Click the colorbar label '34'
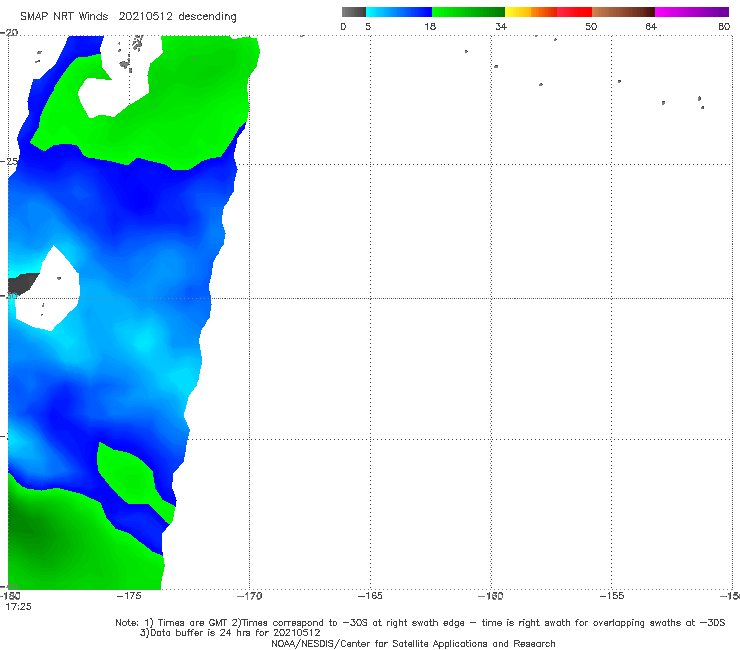This screenshot has width=740, height=650. (x=501, y=26)
